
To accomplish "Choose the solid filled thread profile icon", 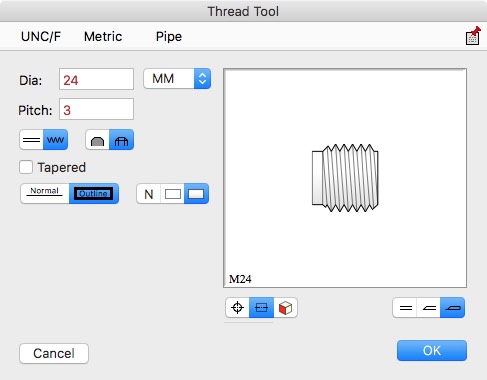I will point(97,140).
